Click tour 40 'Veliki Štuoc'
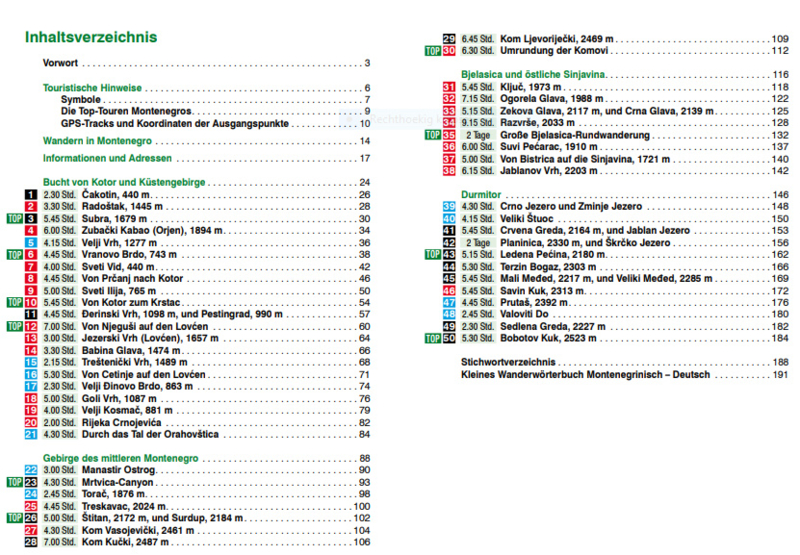Viewport: 800px width, 555px height. click(x=527, y=219)
